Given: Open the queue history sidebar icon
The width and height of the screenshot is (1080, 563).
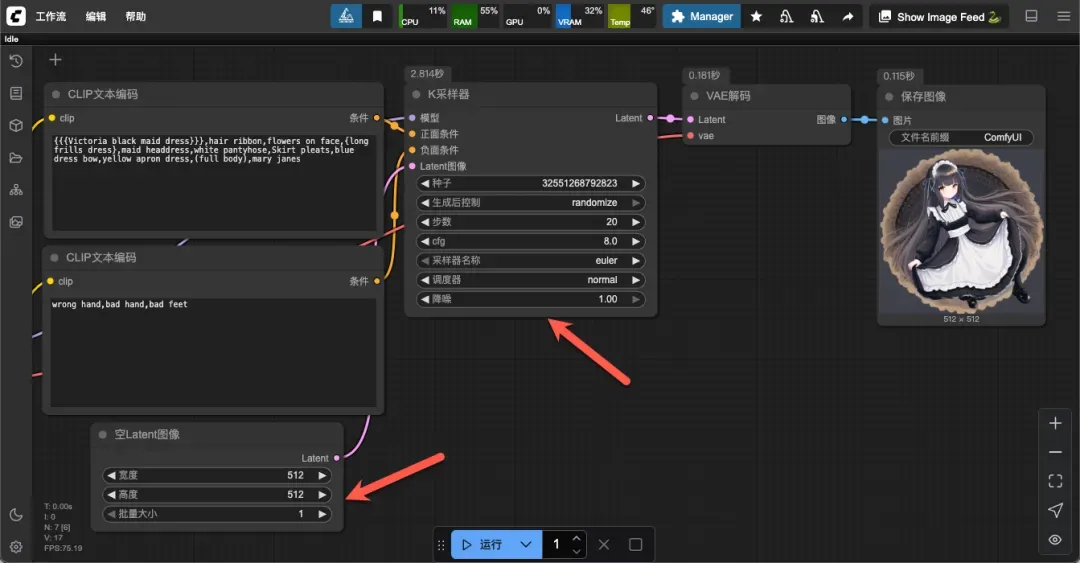Looking at the screenshot, I should [x=16, y=61].
